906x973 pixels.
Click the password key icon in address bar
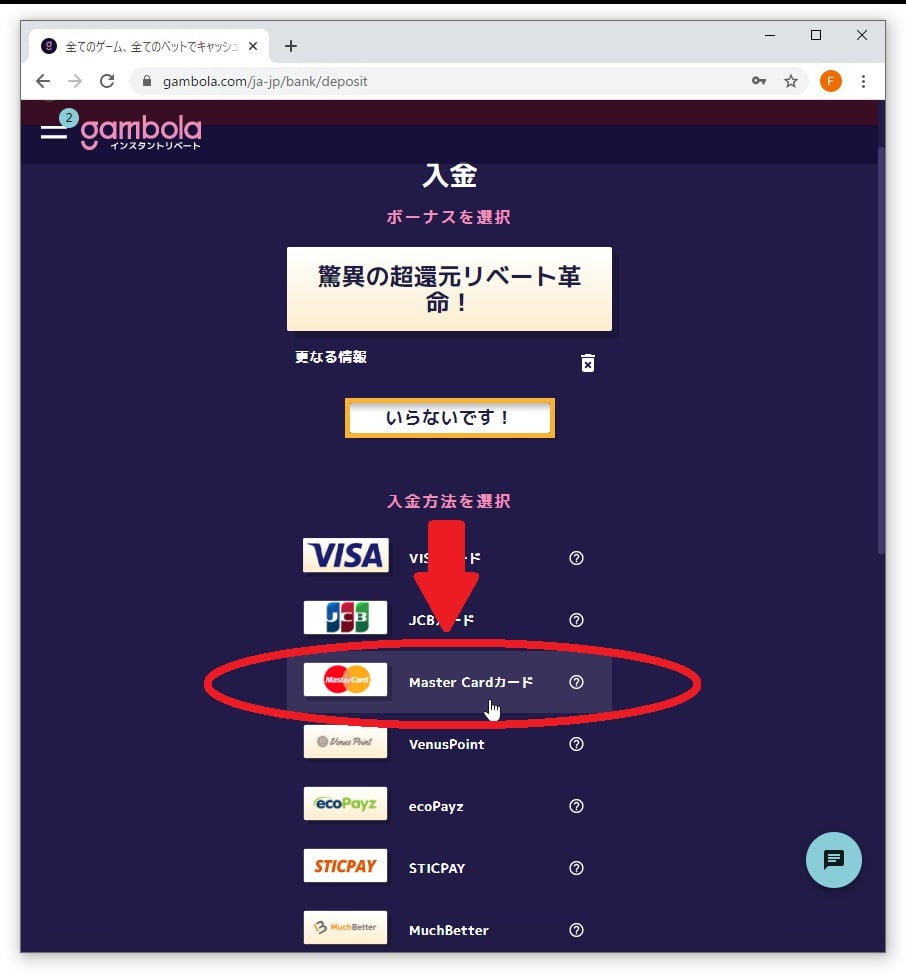click(758, 81)
